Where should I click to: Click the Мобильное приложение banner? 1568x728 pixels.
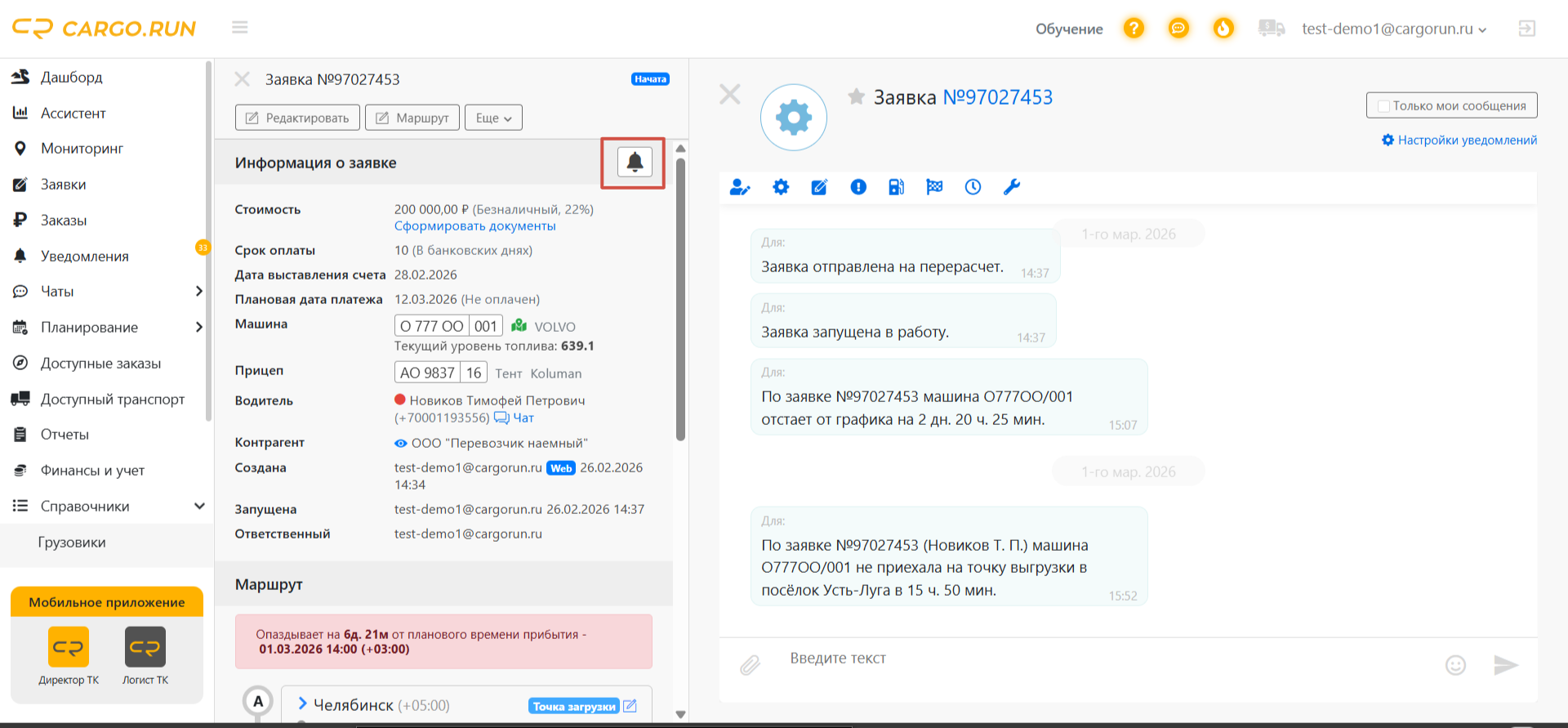click(107, 602)
